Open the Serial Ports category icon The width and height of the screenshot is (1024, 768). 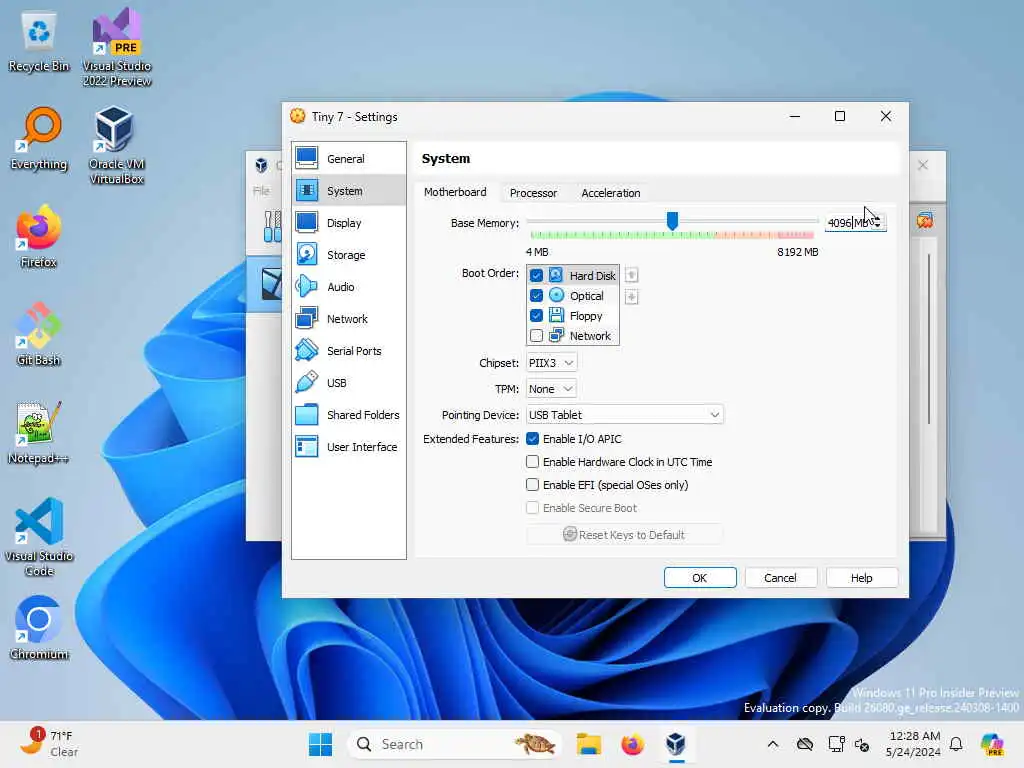pos(306,351)
